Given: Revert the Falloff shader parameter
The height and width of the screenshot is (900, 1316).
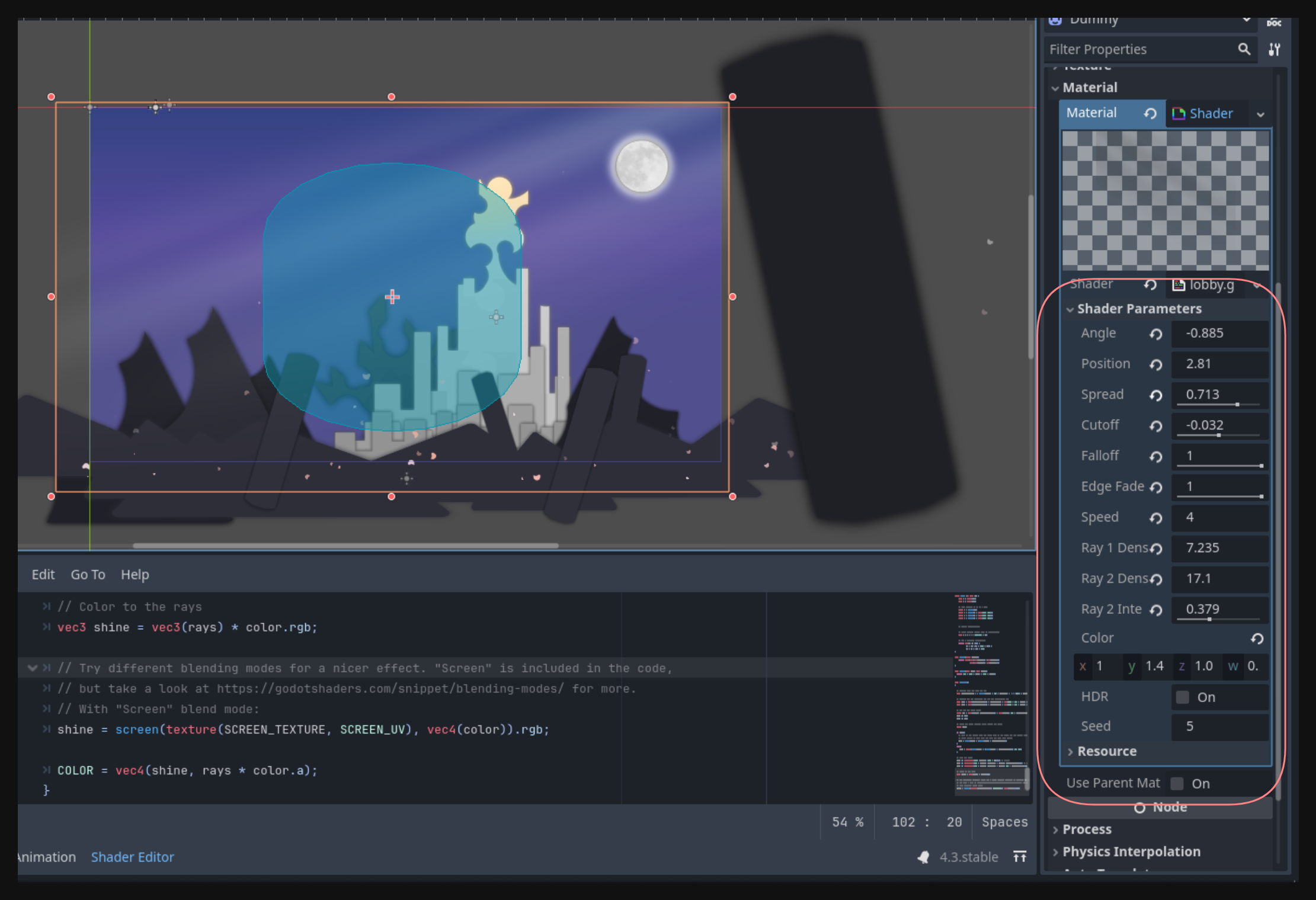Looking at the screenshot, I should click(x=1155, y=457).
